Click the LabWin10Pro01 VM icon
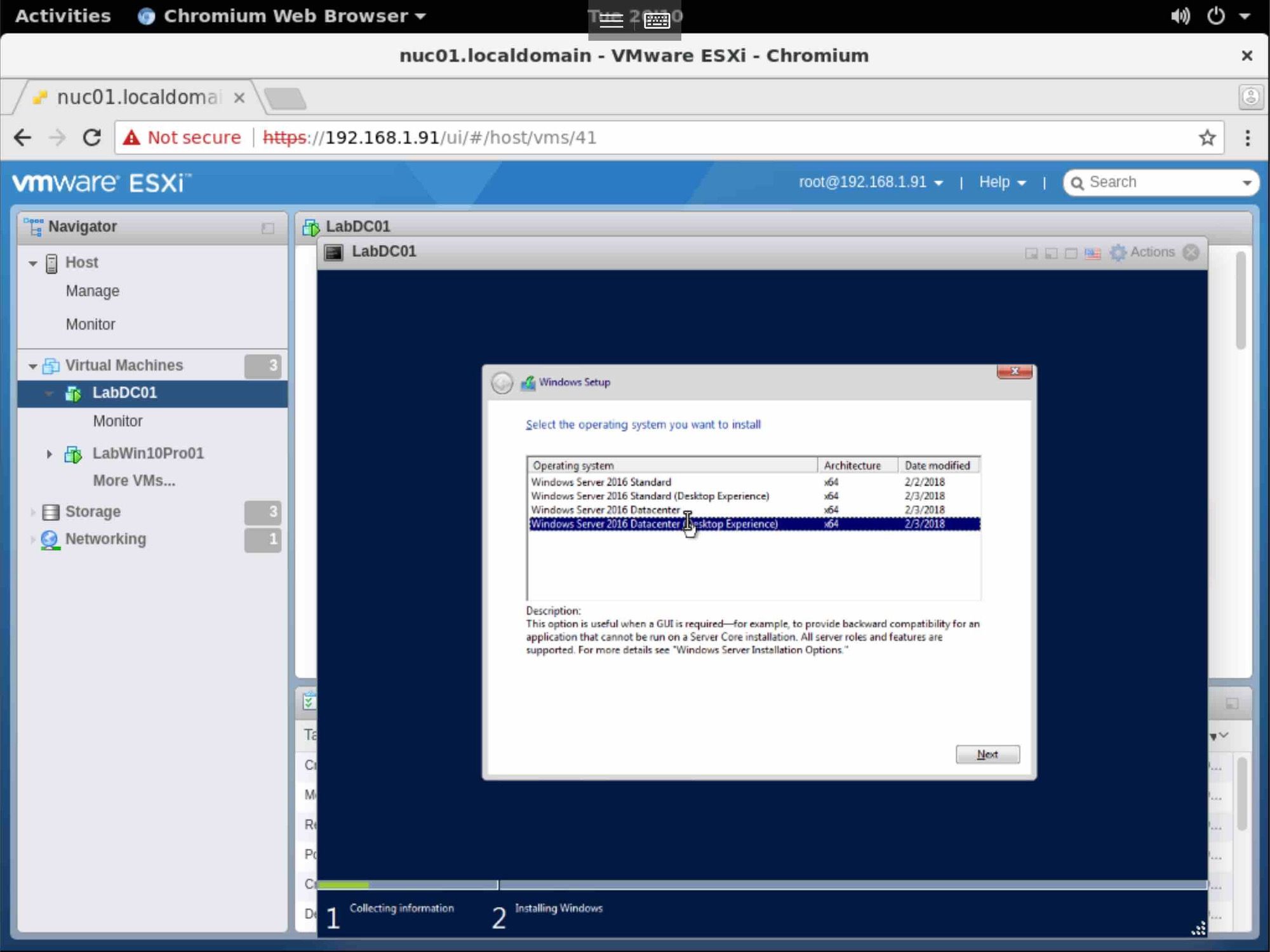Viewport: 1270px width, 952px height. [73, 454]
